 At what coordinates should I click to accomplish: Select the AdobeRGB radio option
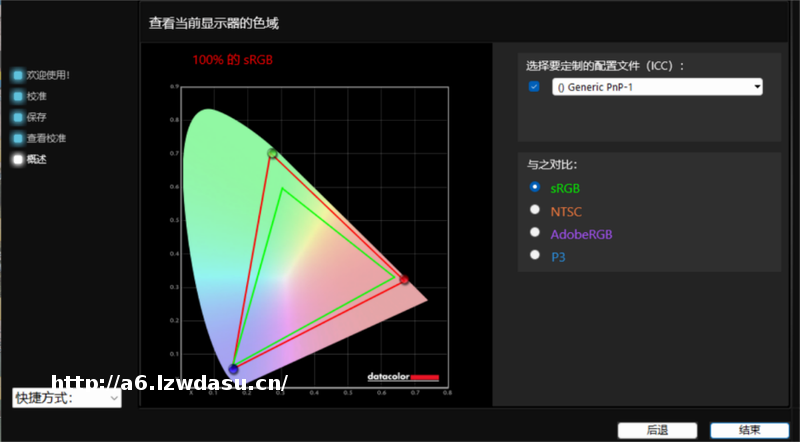[535, 233]
